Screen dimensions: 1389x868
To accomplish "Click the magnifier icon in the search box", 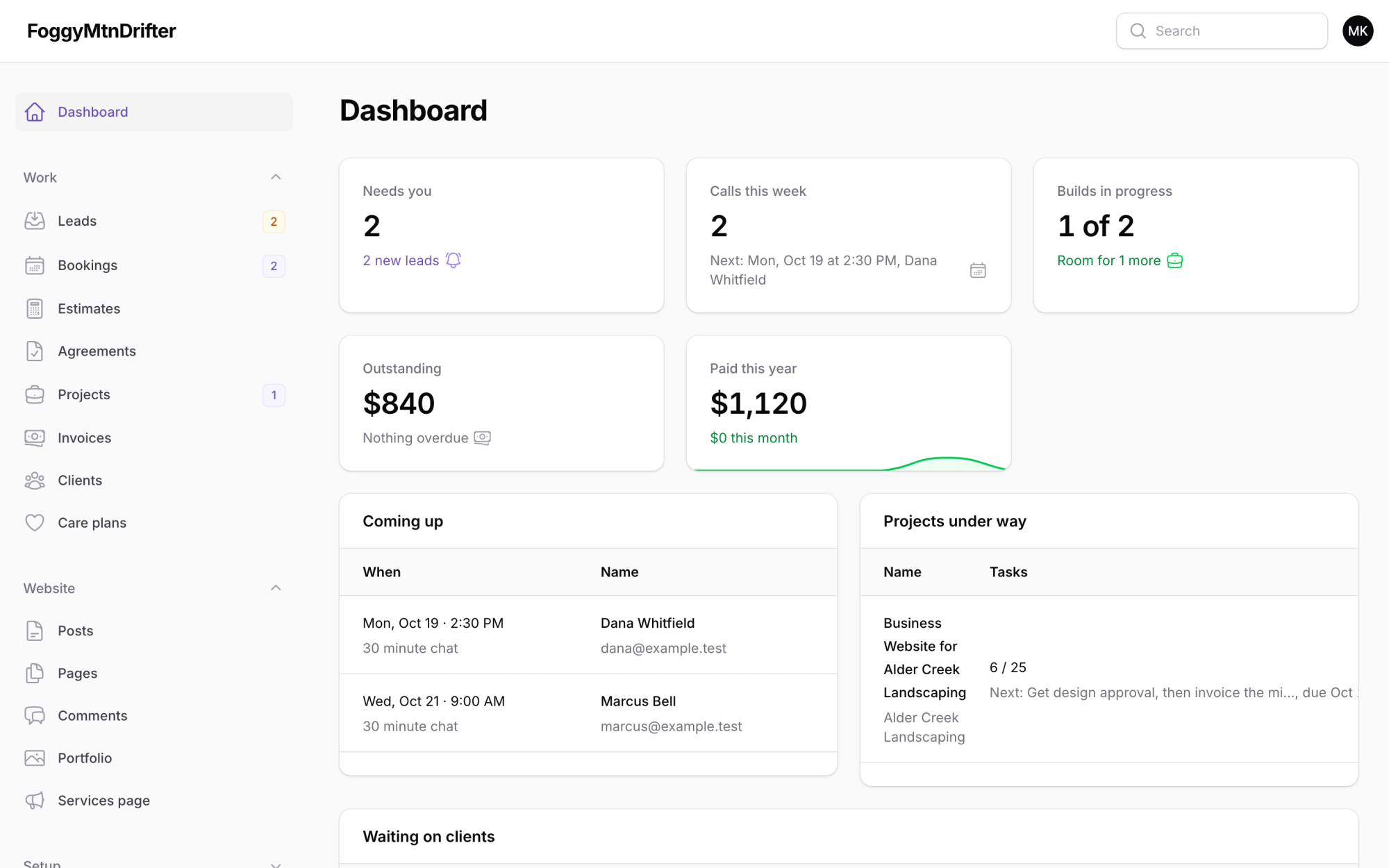I will [1138, 31].
